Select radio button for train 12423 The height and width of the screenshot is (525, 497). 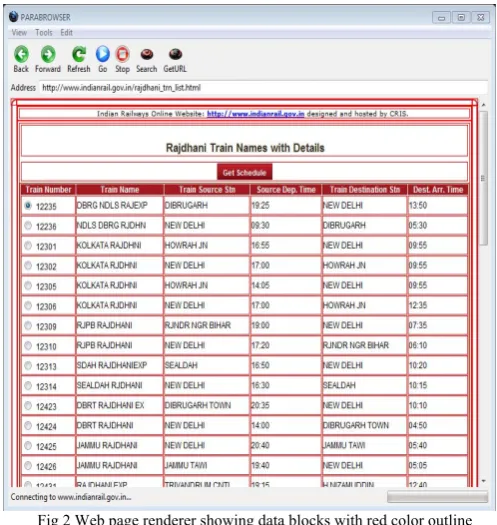pyautogui.click(x=28, y=406)
